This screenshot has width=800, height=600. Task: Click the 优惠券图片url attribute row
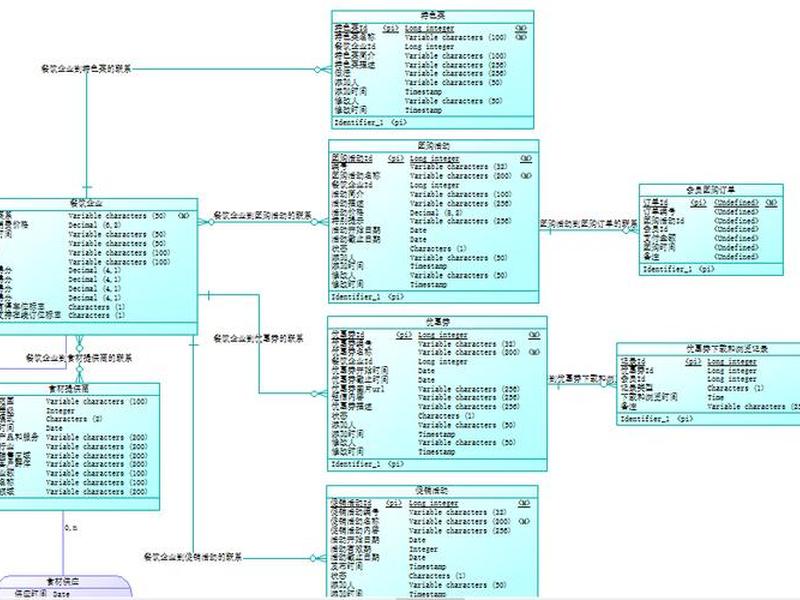425,389
